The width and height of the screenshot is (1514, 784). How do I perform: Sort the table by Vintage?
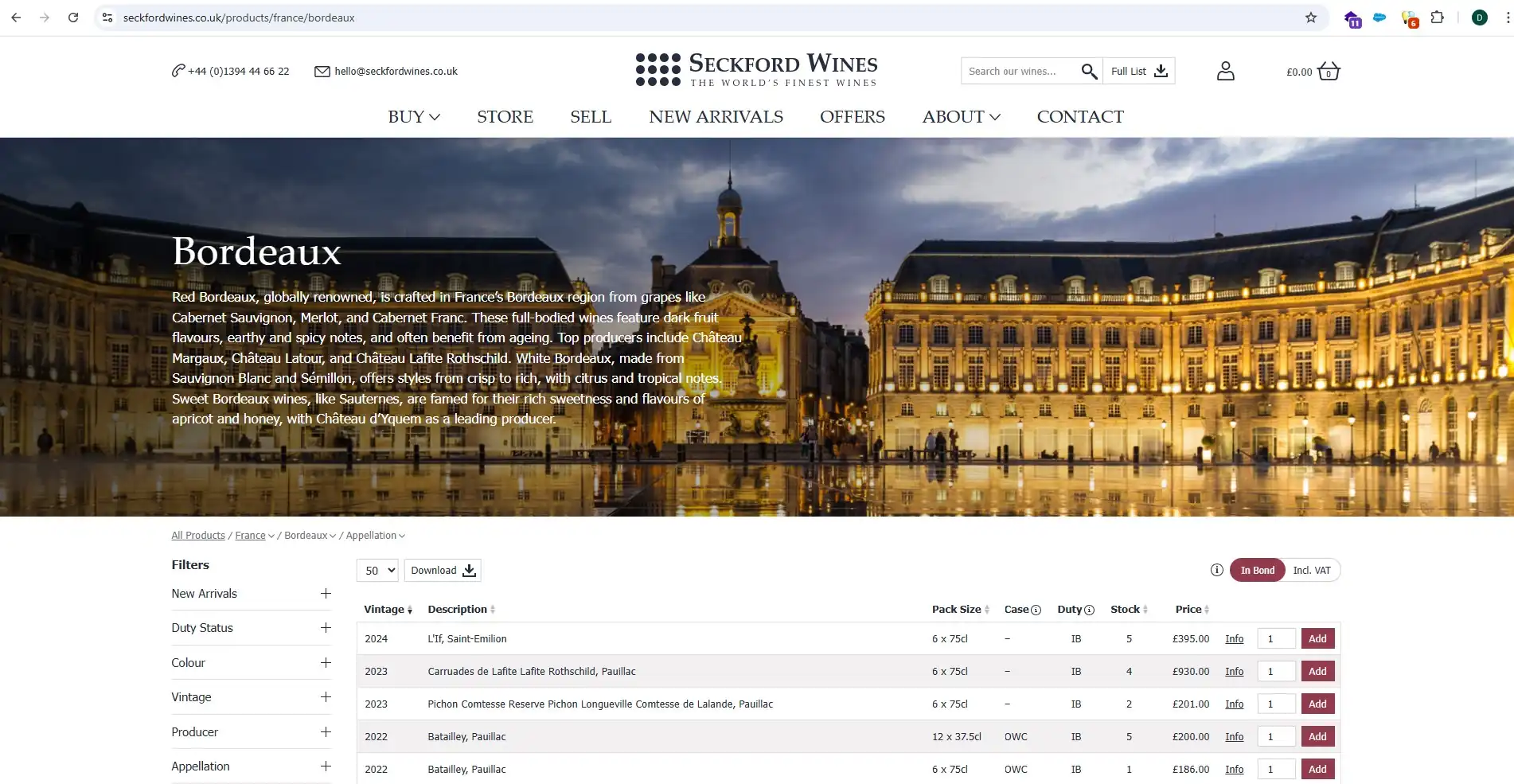[x=387, y=609]
